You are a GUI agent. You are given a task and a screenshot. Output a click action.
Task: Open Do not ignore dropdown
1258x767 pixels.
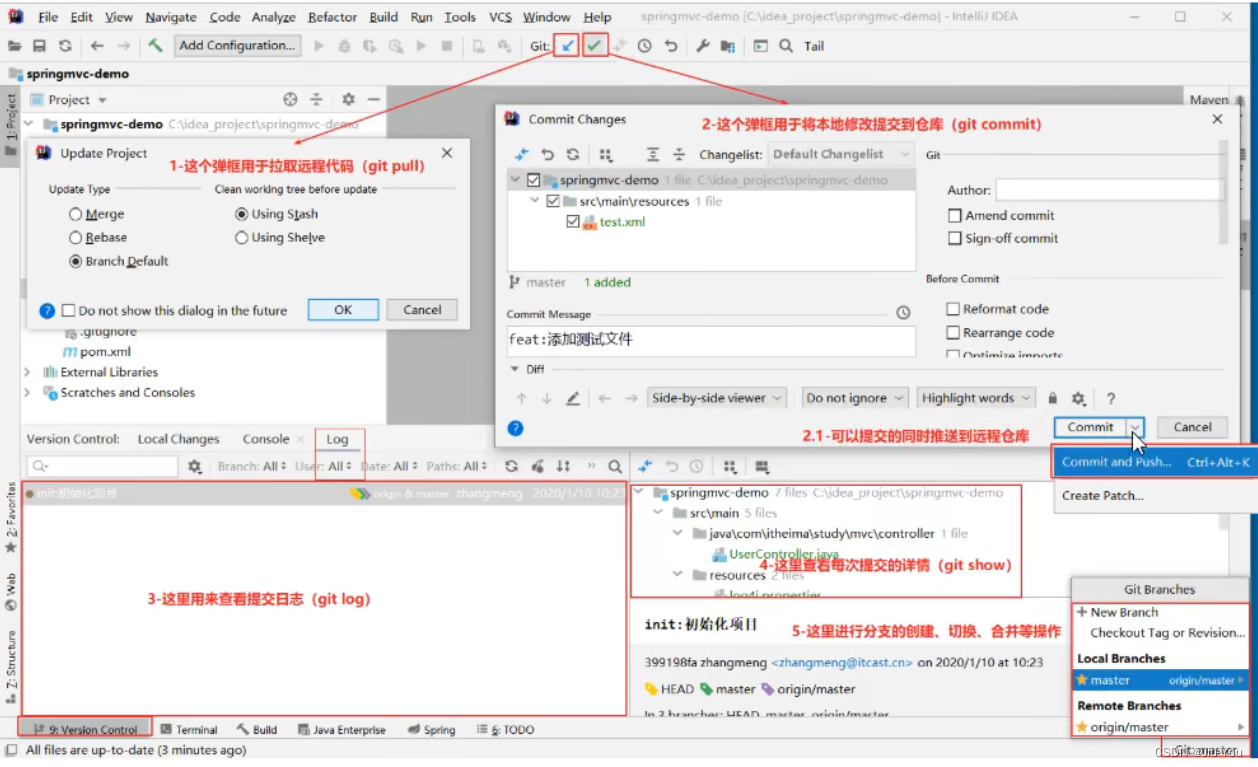coord(855,398)
